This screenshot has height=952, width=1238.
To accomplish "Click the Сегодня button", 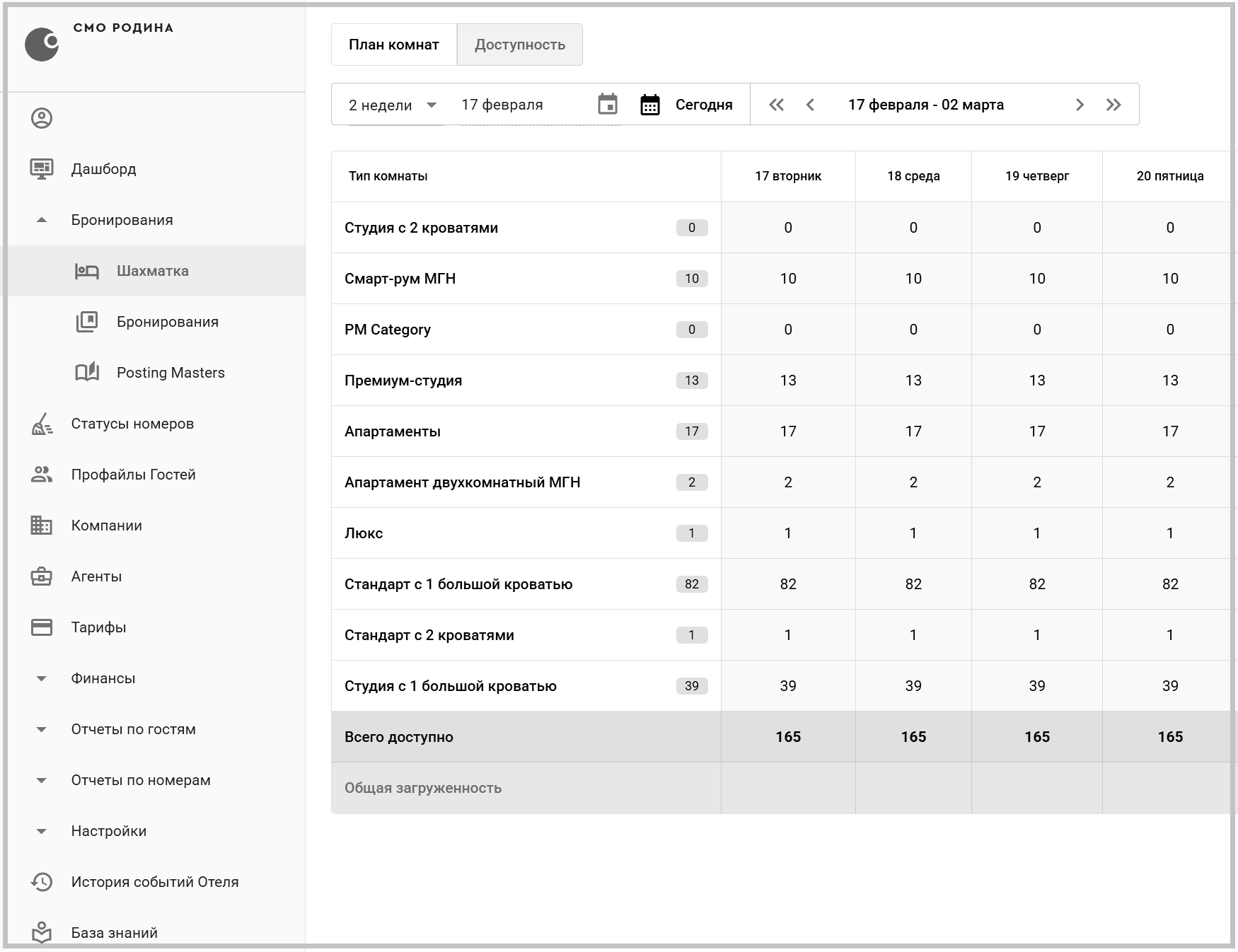I will point(687,105).
